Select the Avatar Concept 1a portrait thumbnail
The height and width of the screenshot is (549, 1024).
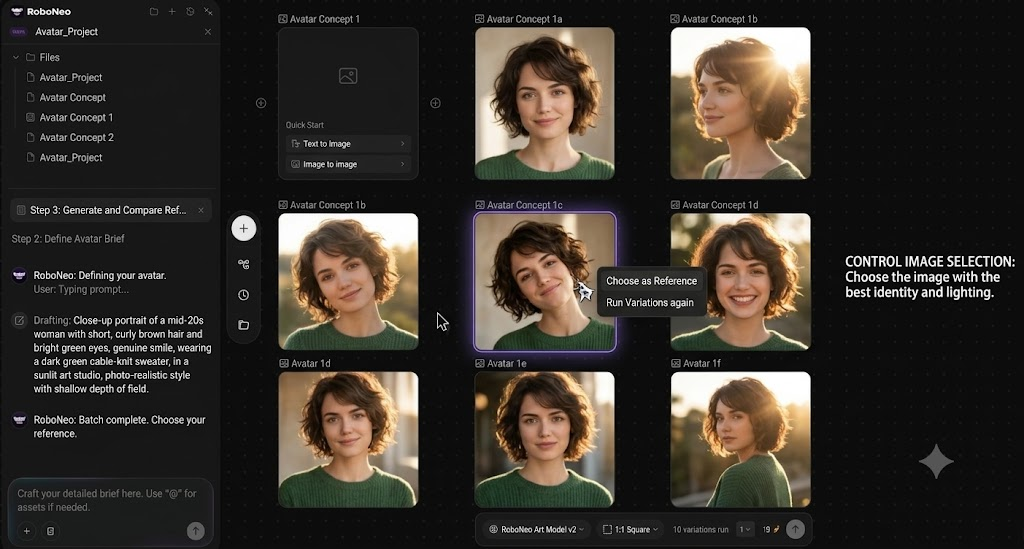[545, 103]
